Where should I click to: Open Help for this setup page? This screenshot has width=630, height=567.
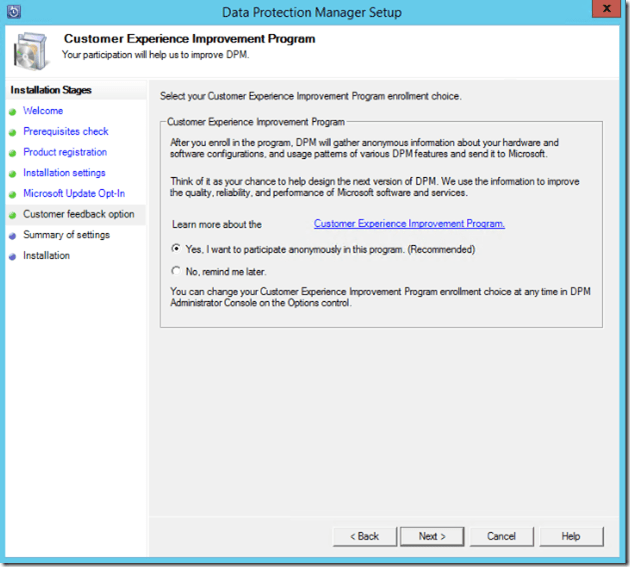570,536
